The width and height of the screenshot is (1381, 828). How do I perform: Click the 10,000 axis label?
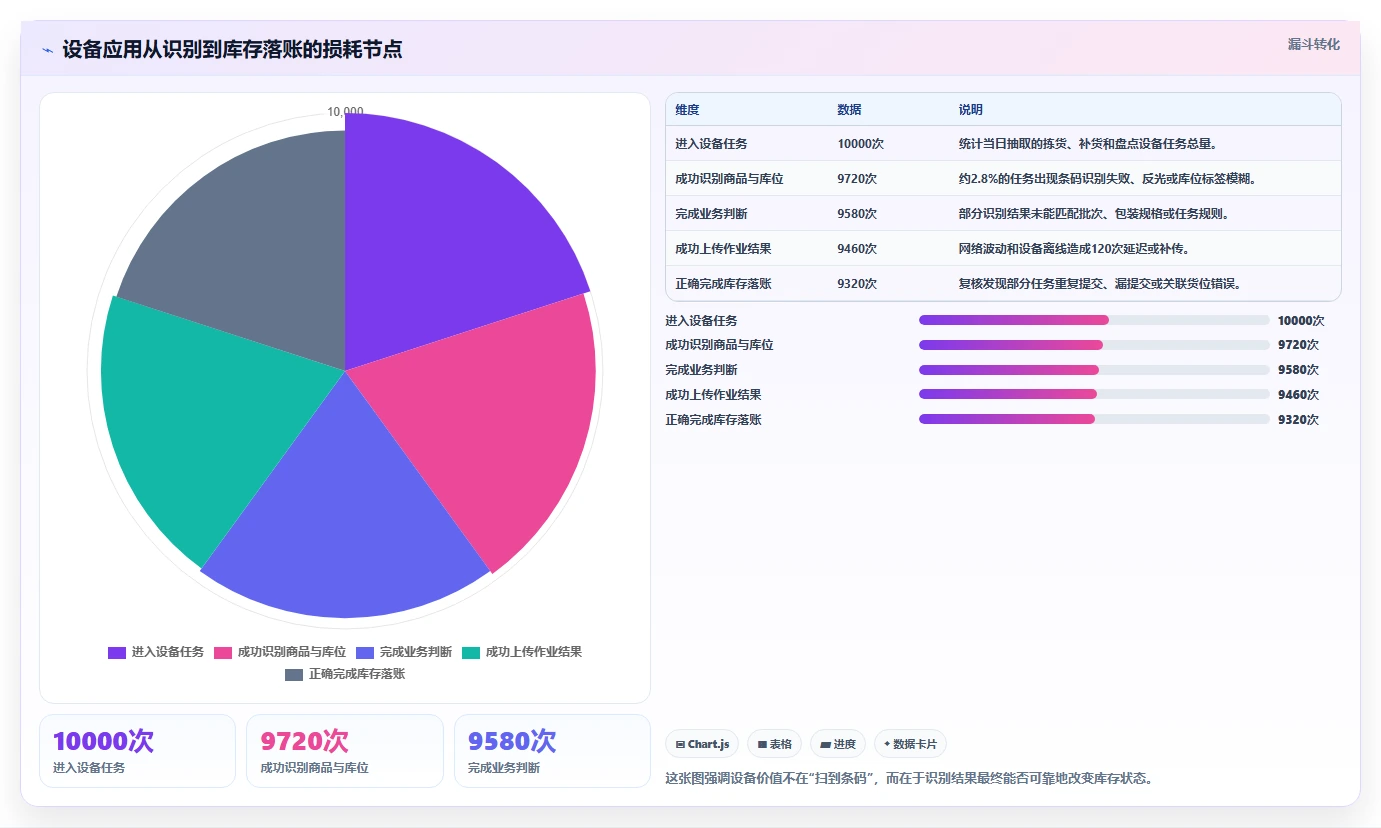(x=345, y=112)
